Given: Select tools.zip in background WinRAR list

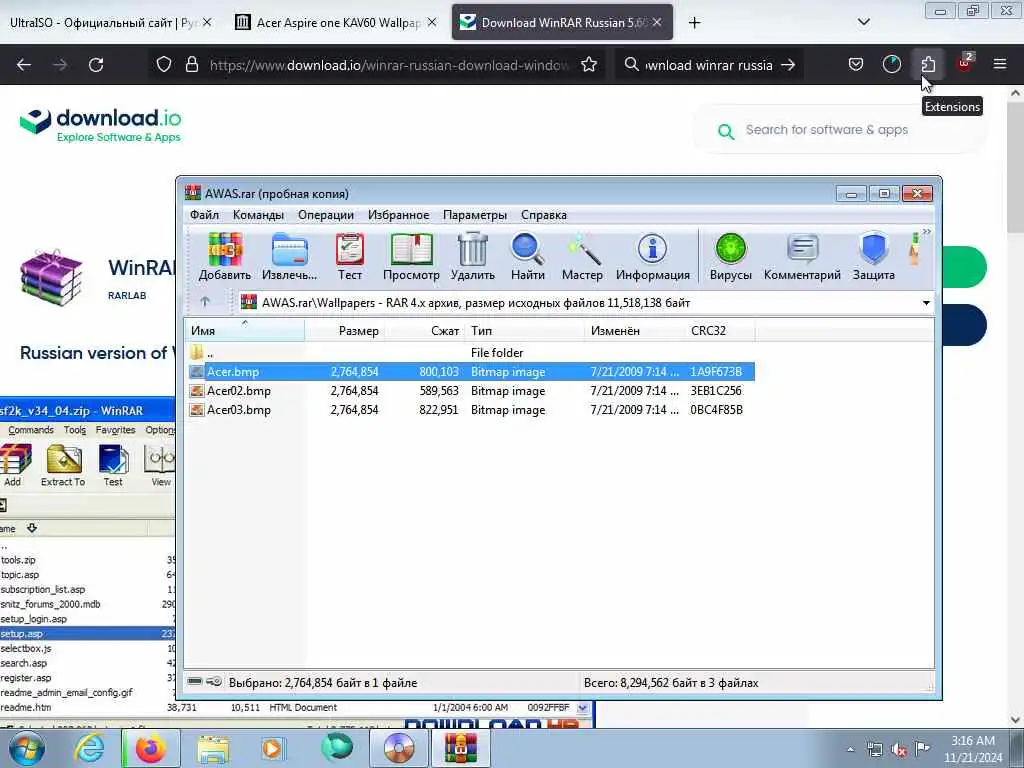Looking at the screenshot, I should (88, 560).
